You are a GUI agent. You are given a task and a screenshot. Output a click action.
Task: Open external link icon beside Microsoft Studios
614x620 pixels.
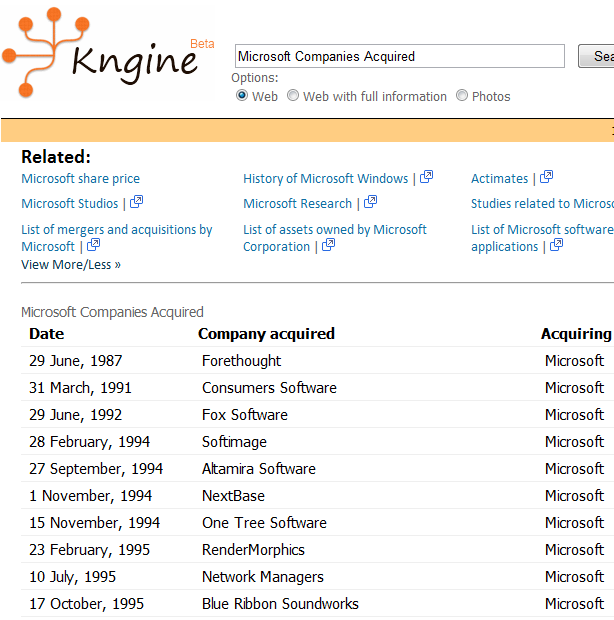coord(136,202)
